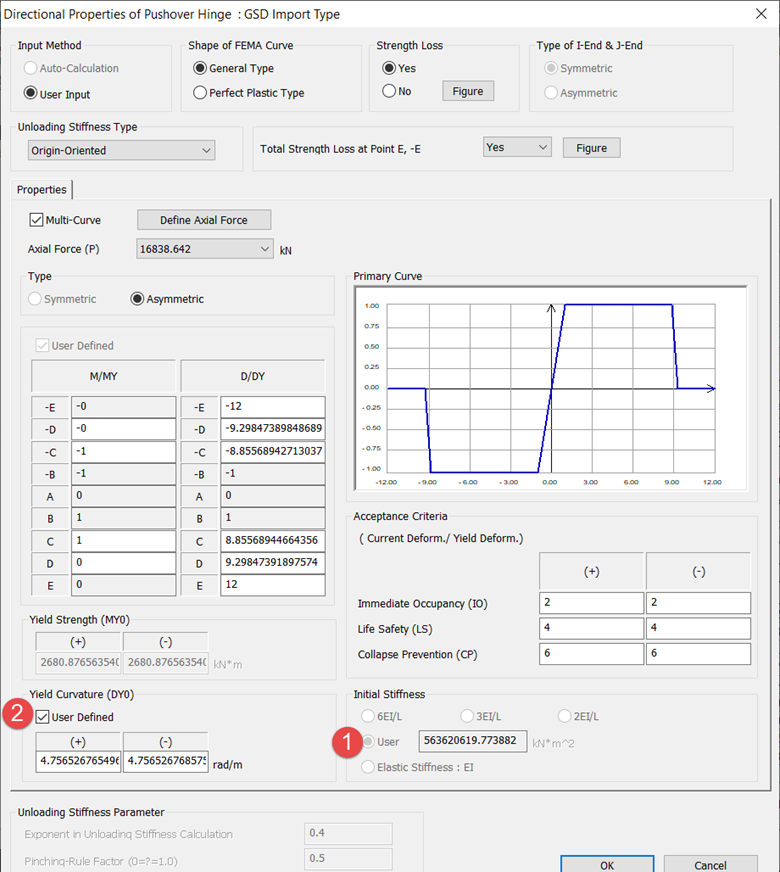The height and width of the screenshot is (872, 780).
Task: Click the Cancel button
Action: point(710,864)
